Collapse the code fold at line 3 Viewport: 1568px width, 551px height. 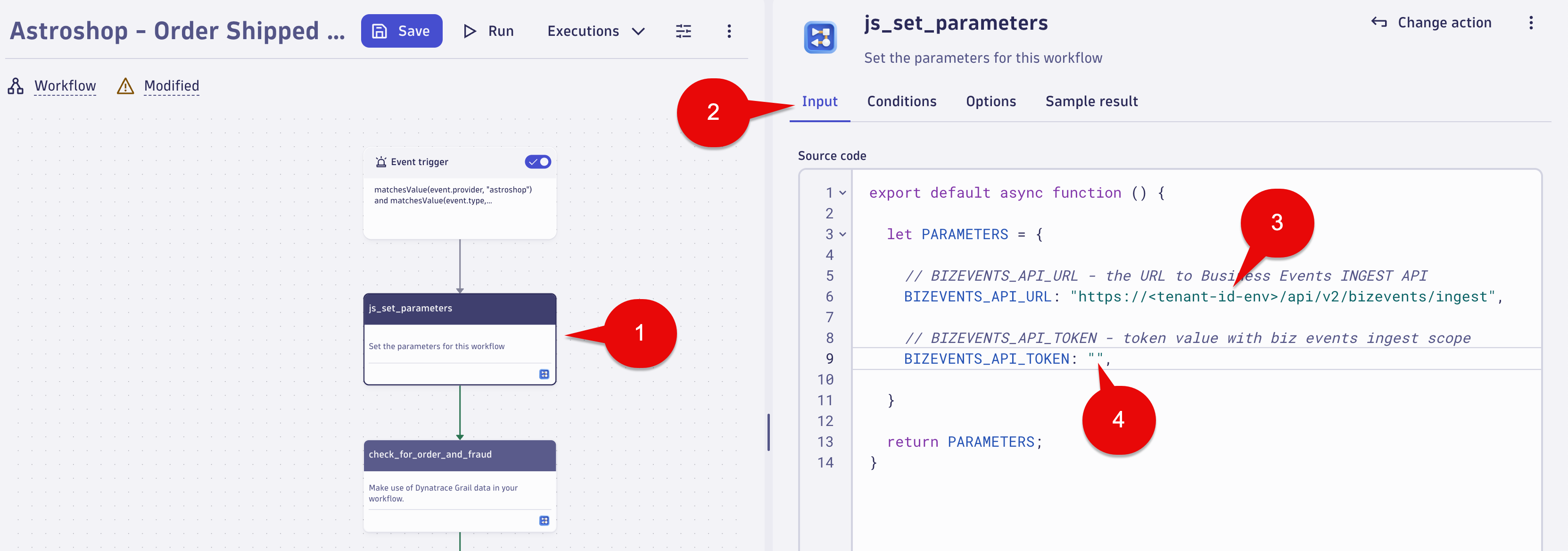coord(843,234)
